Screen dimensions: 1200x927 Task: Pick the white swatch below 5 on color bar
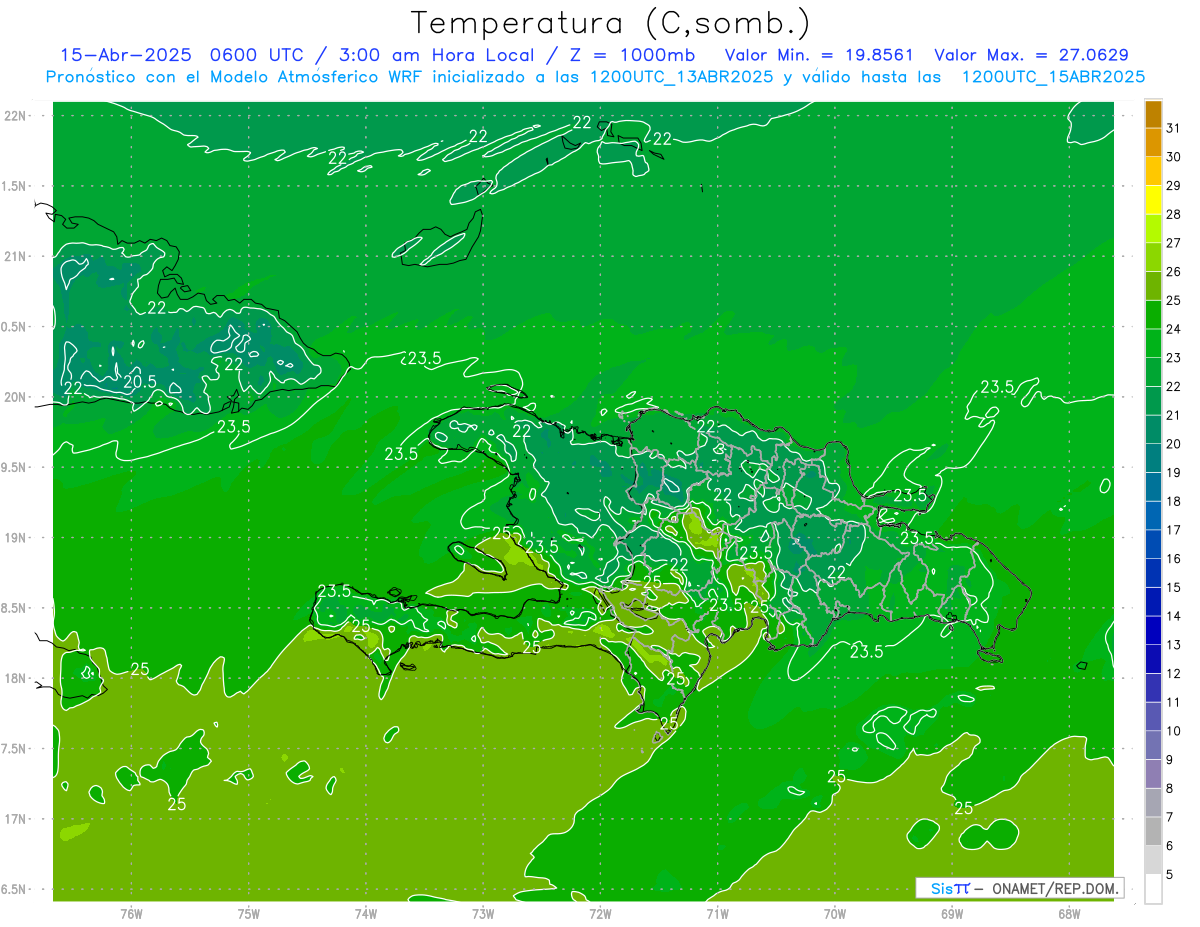tap(1153, 889)
